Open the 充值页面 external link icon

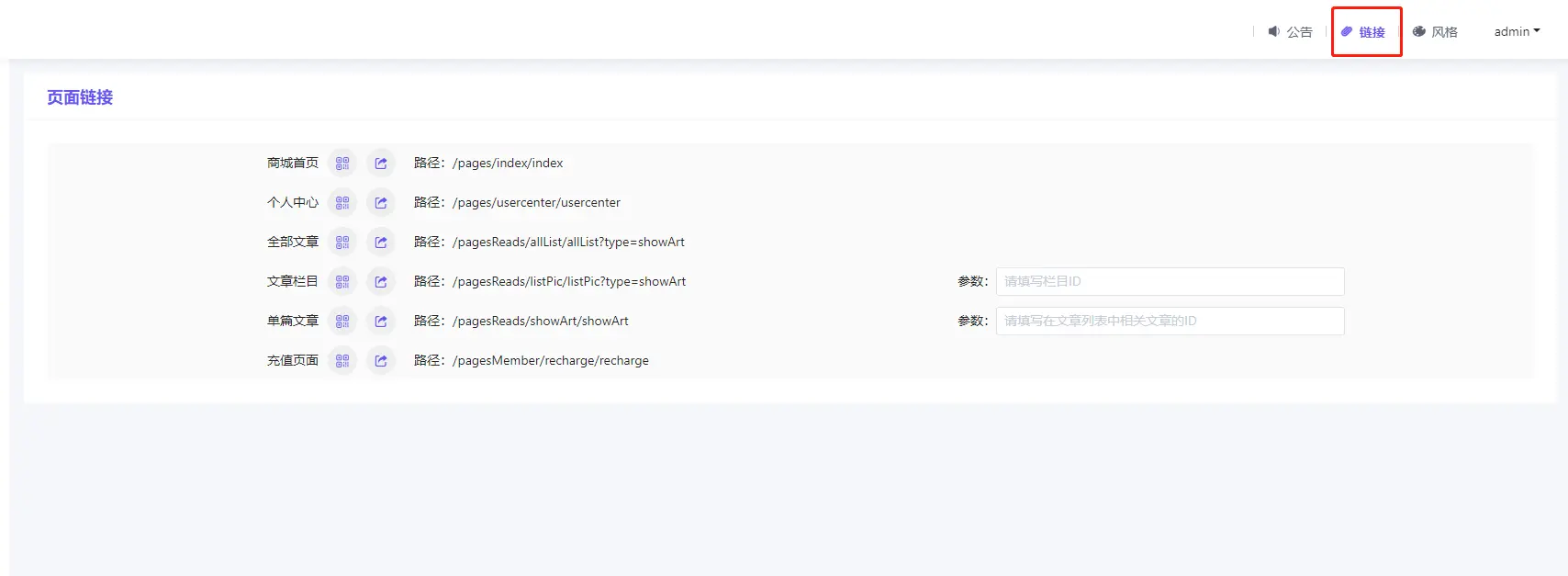point(381,361)
